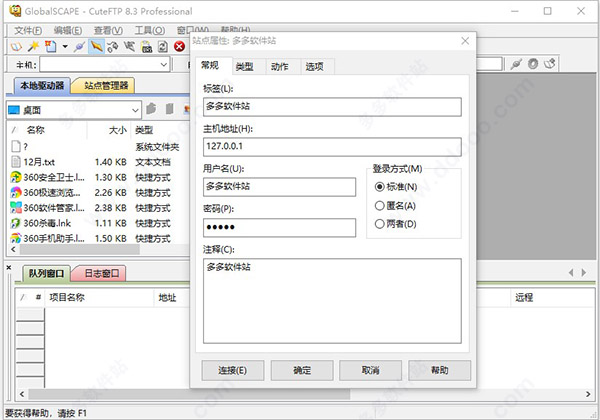Select the 两者(D) login radio button
The height and width of the screenshot is (420, 600).
click(x=380, y=224)
